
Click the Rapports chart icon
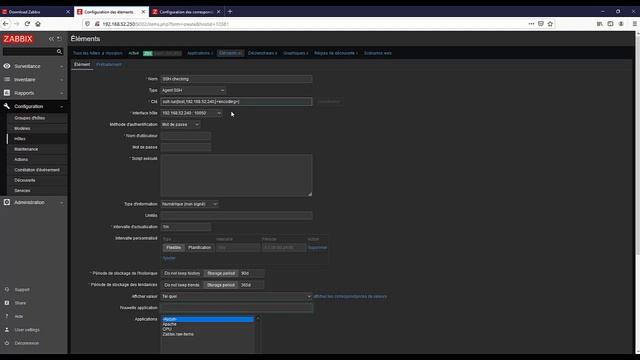[x=7, y=93]
